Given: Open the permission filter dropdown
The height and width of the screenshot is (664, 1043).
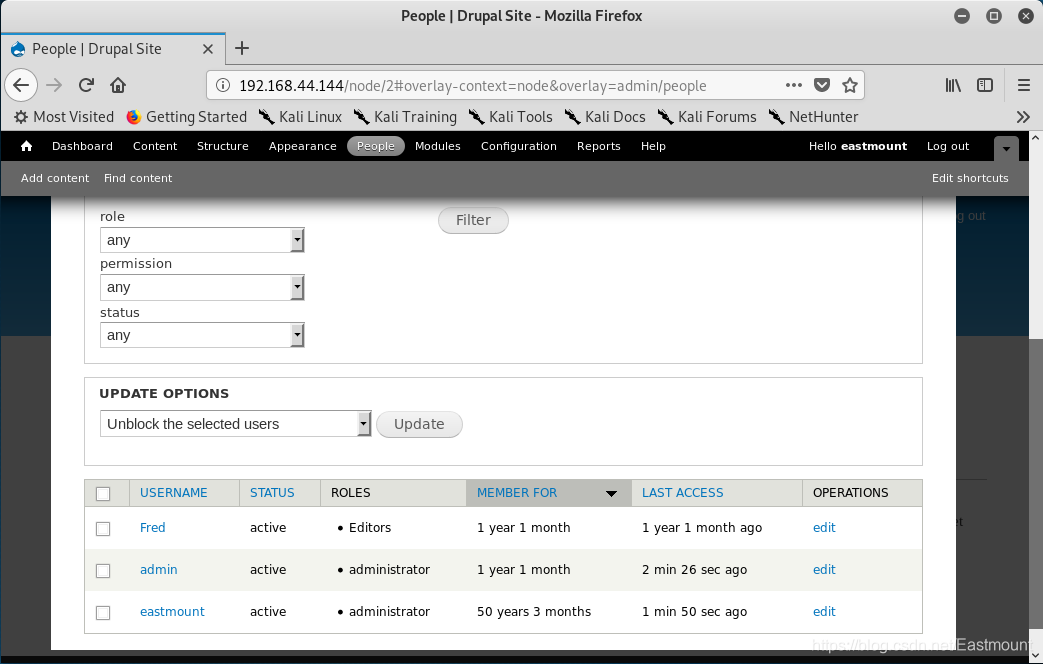Looking at the screenshot, I should coord(202,287).
